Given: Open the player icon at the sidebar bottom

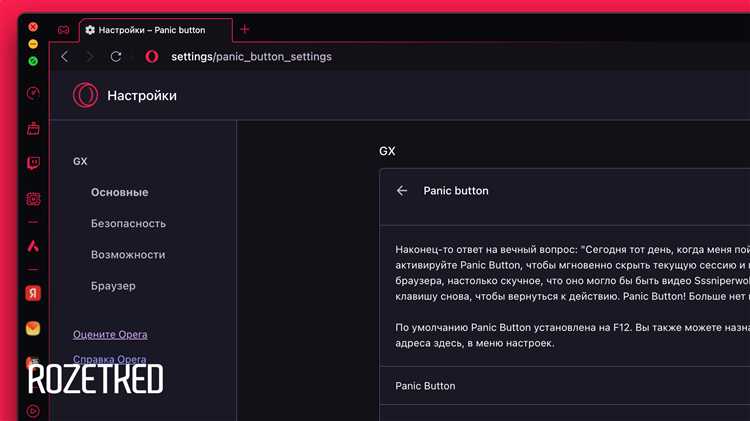Looking at the screenshot, I should [x=33, y=410].
